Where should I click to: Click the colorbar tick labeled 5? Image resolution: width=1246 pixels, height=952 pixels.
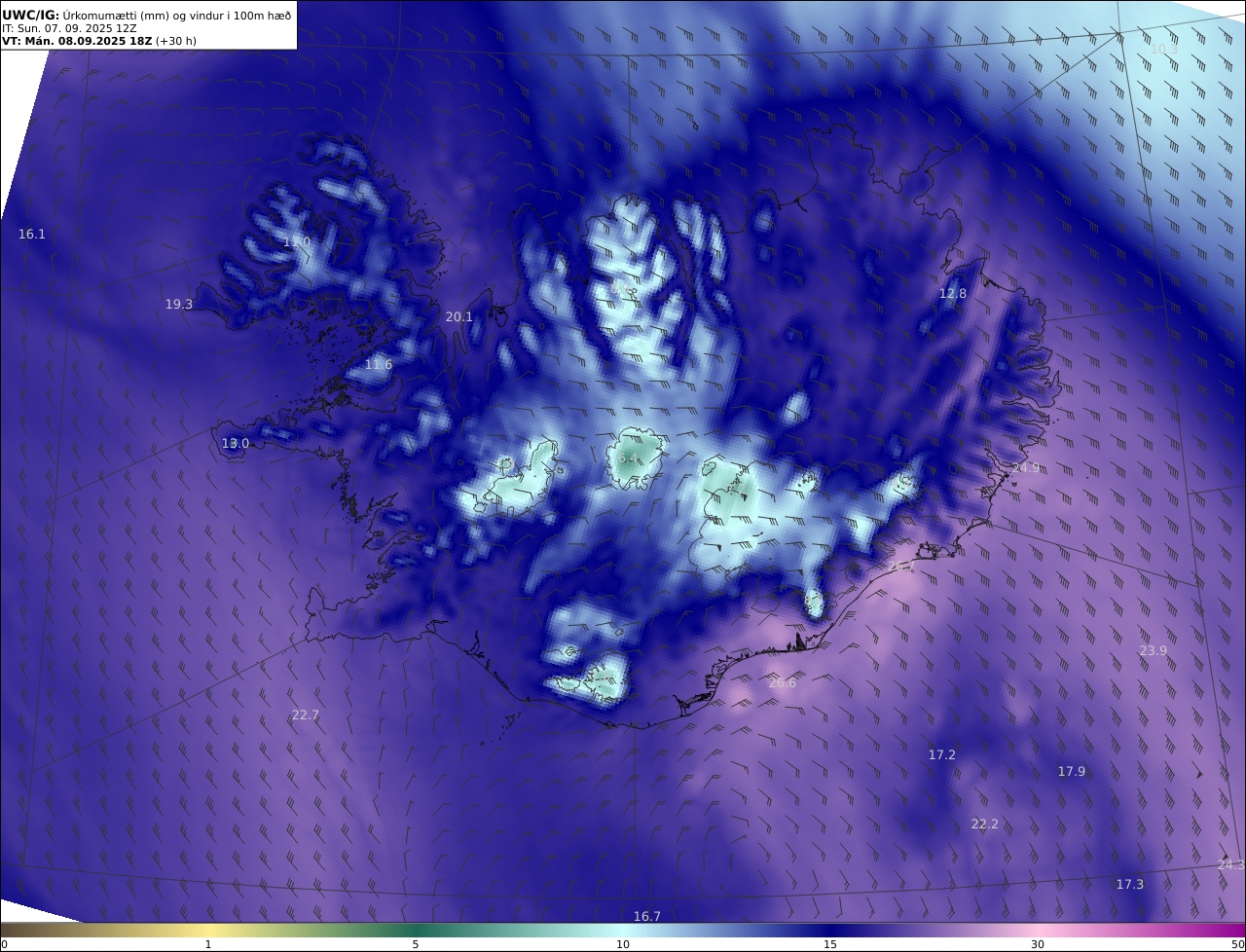pos(416,945)
